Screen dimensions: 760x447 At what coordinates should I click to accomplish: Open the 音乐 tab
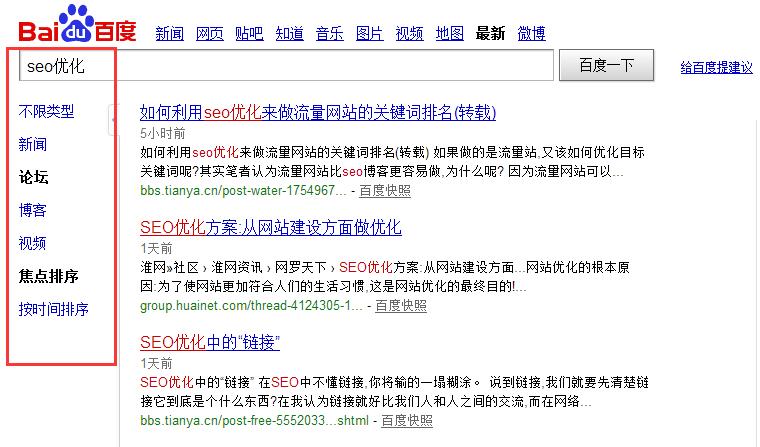(330, 33)
